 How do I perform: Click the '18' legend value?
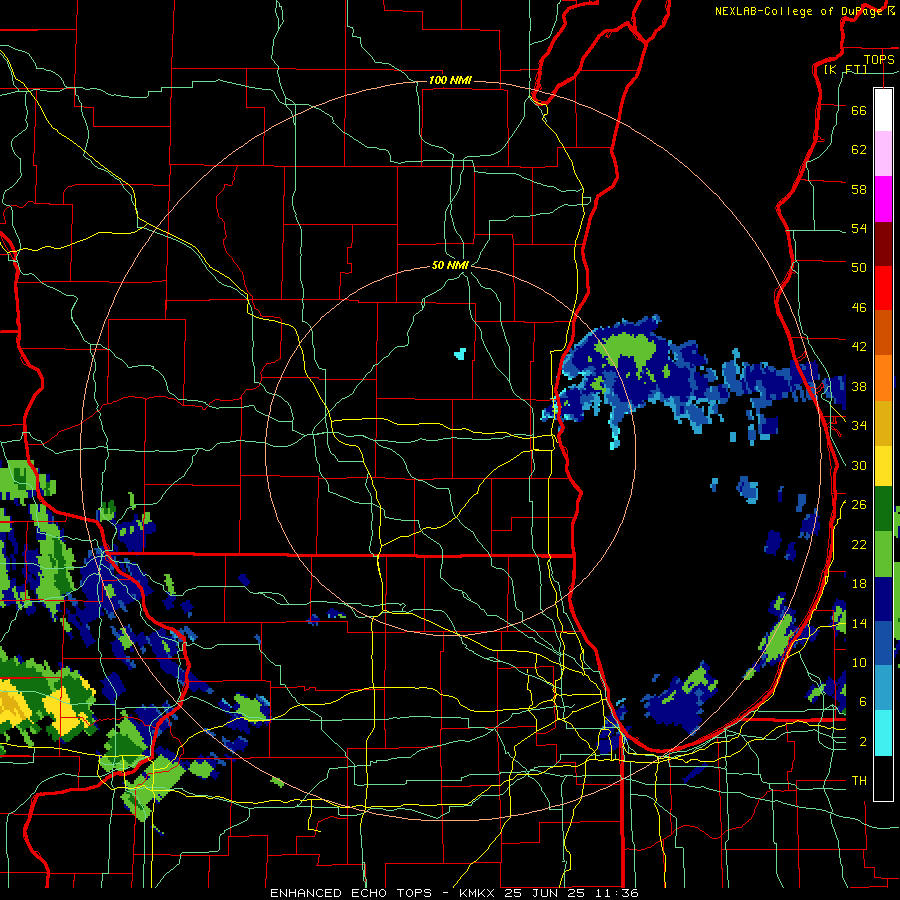(859, 584)
